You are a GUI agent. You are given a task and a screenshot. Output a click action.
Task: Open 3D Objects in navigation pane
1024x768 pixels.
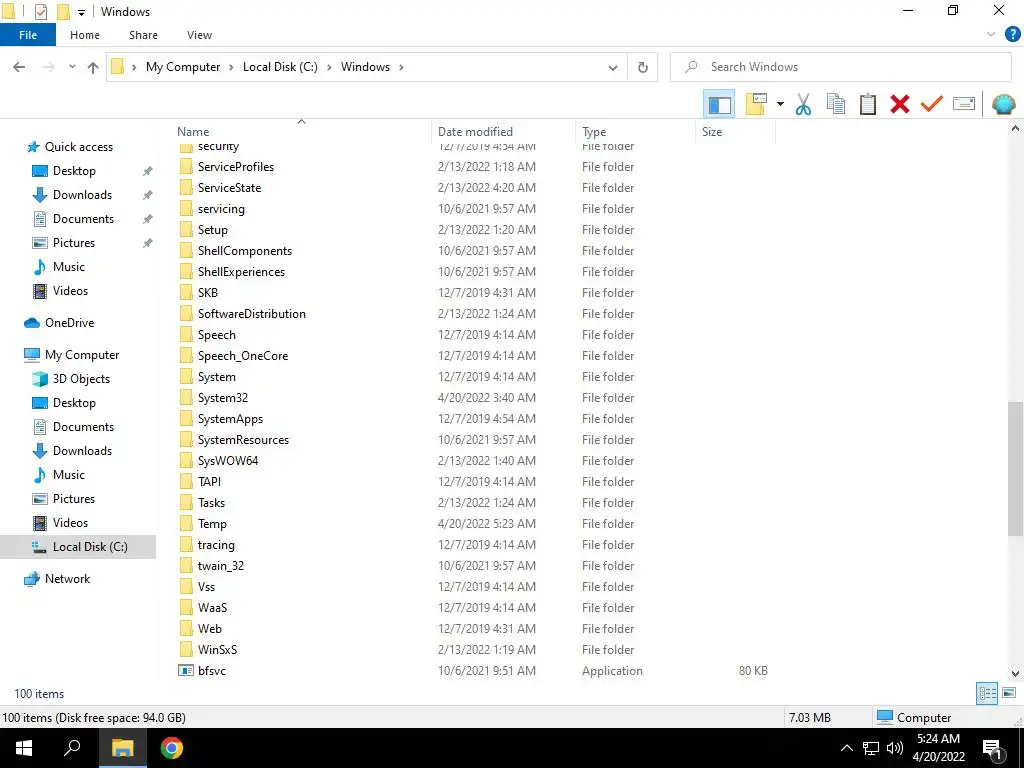[80, 379]
